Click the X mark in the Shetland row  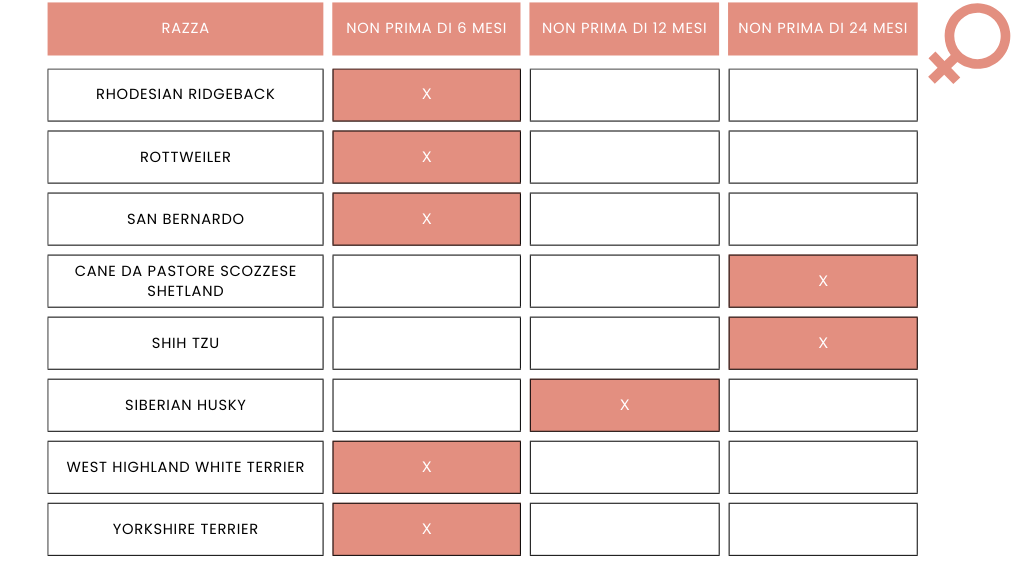(x=822, y=281)
